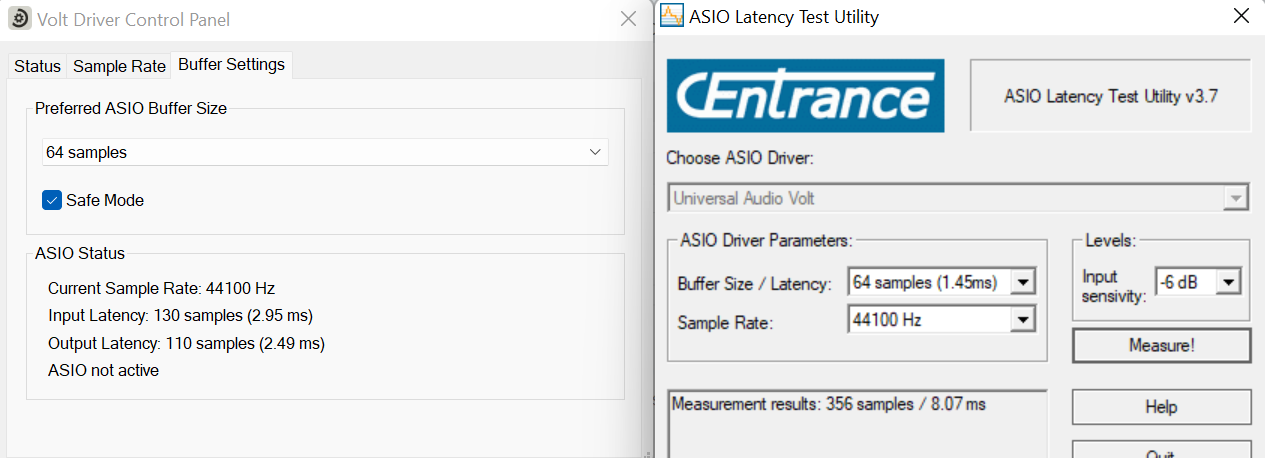Click the Measure! button
Screen dimensions: 1265x458
[x=1162, y=346]
